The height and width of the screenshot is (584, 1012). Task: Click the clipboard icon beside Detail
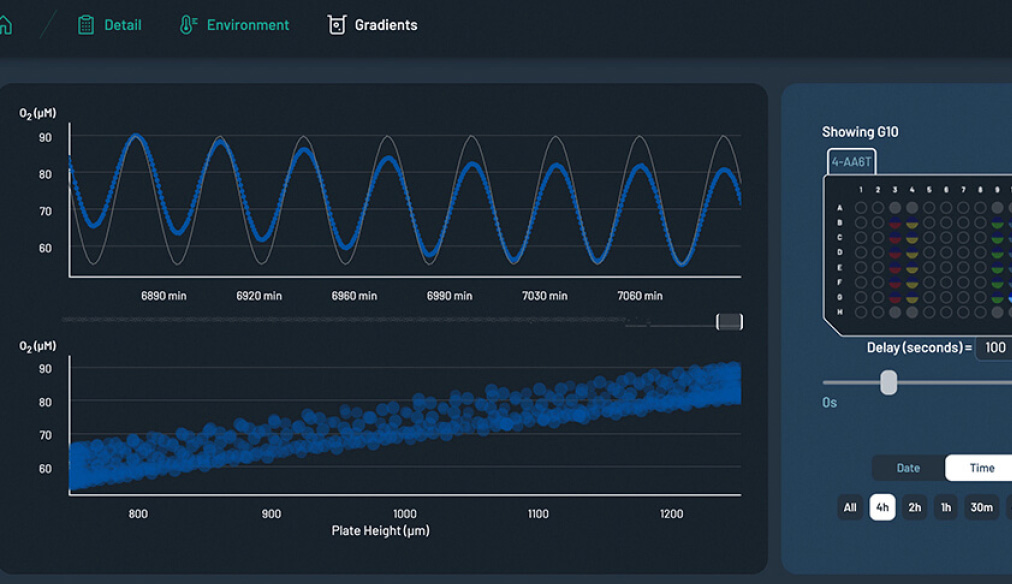click(x=86, y=25)
